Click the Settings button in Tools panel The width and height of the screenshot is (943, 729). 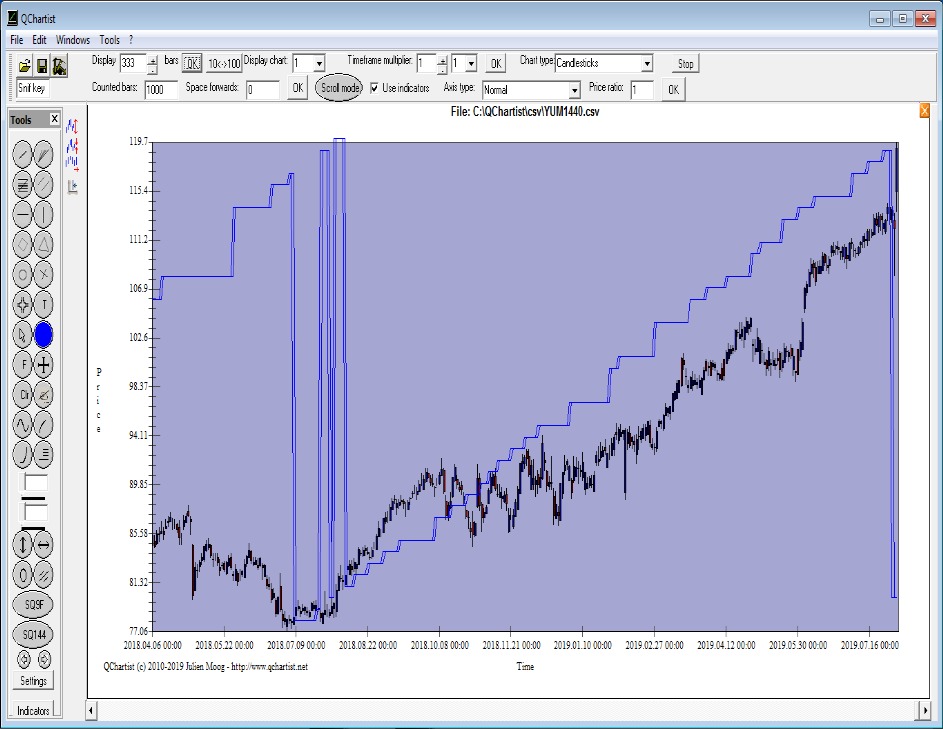pos(33,681)
